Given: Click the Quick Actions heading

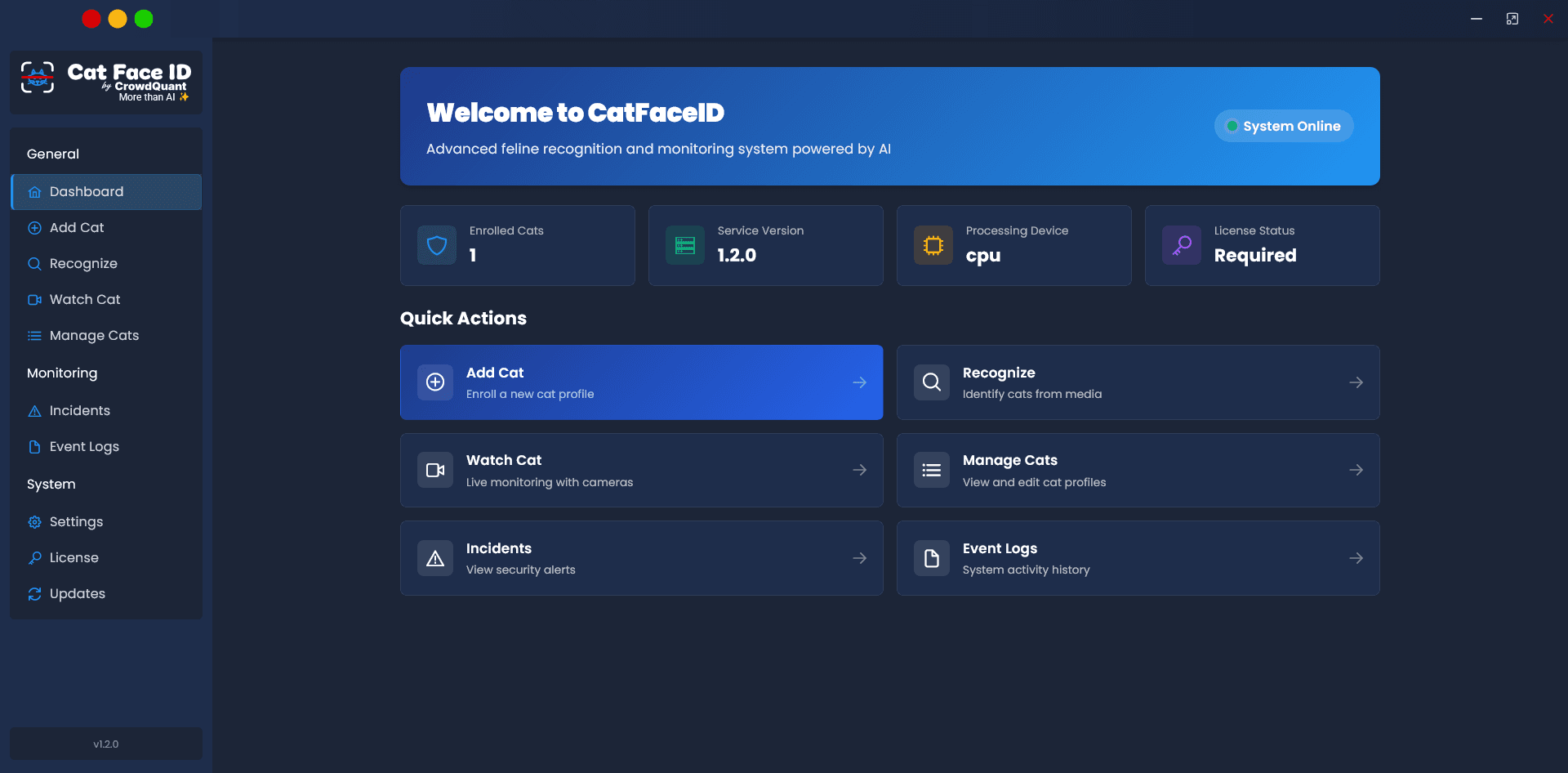Looking at the screenshot, I should 463,319.
